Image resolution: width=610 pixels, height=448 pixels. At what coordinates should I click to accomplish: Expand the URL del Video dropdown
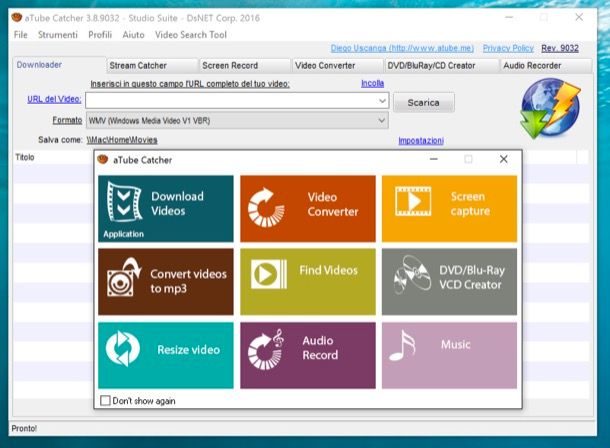(382, 101)
